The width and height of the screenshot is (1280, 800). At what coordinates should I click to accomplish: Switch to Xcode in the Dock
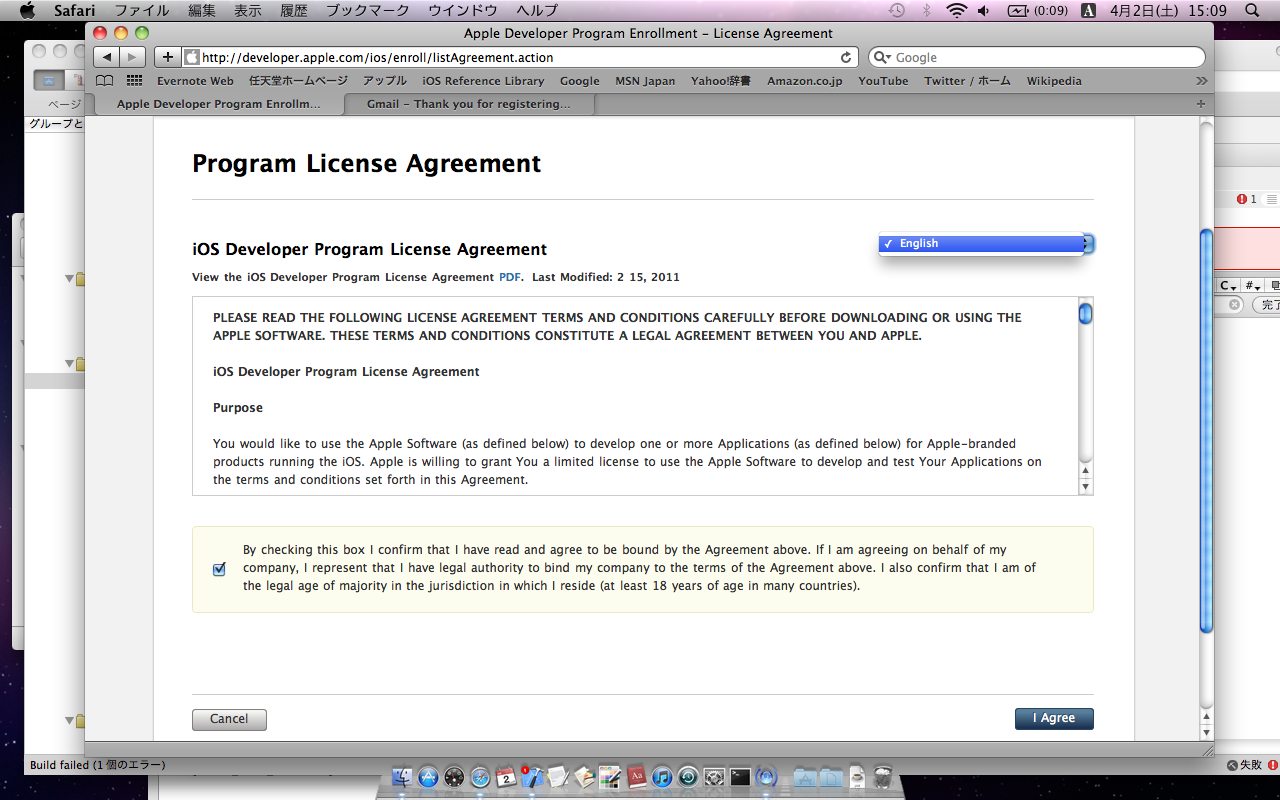(x=532, y=777)
